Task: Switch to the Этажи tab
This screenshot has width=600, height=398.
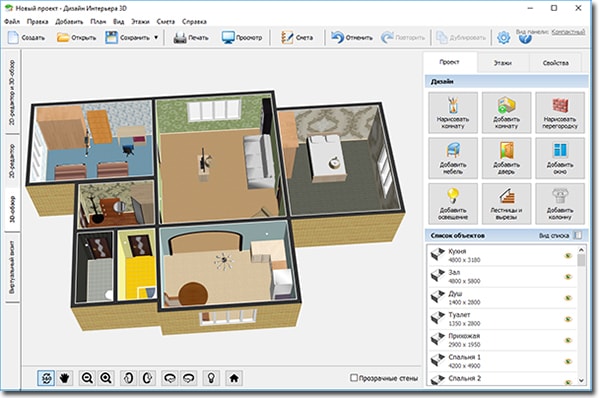Action: click(x=502, y=63)
